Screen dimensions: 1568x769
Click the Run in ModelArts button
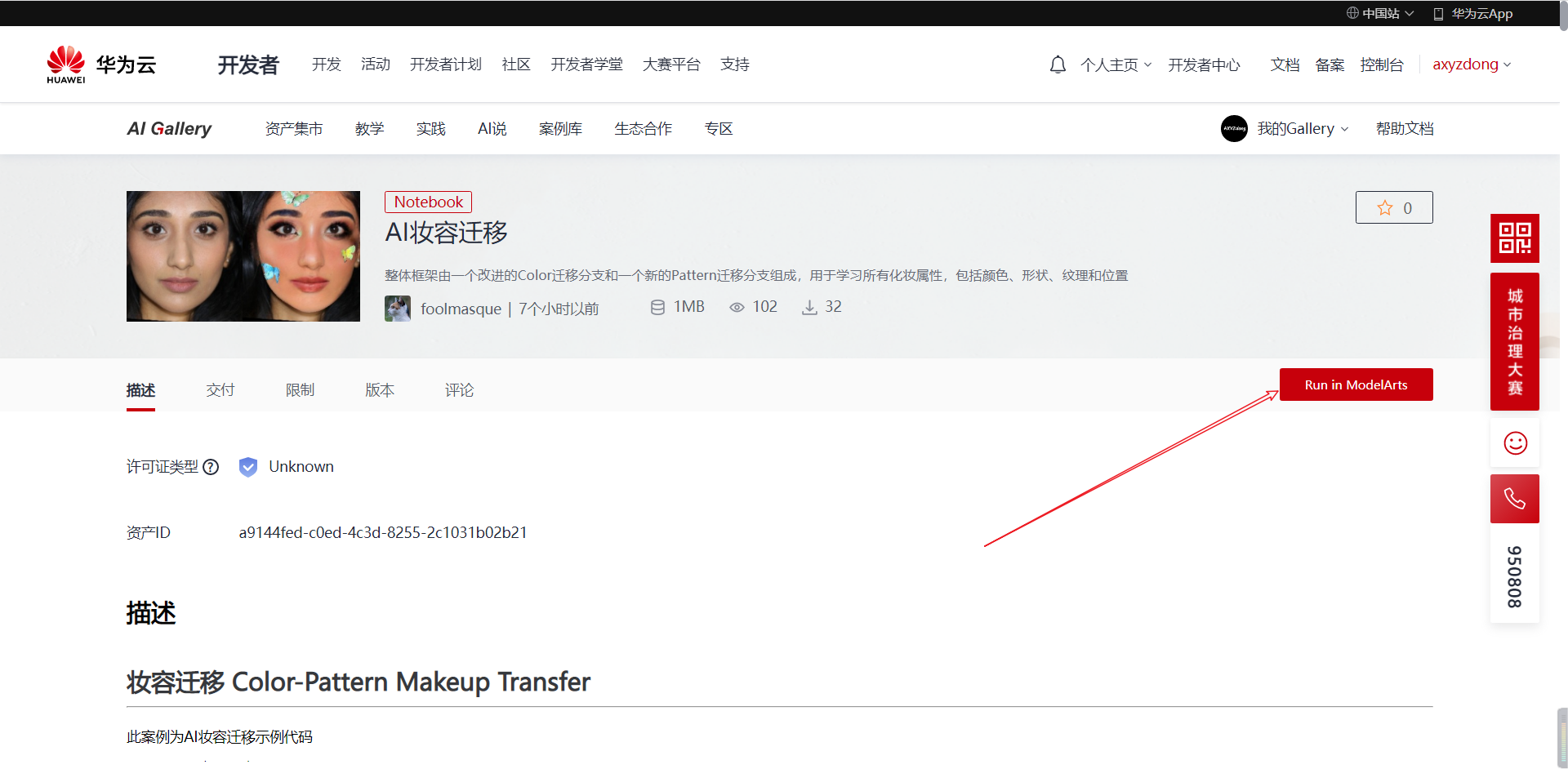pyautogui.click(x=1356, y=384)
